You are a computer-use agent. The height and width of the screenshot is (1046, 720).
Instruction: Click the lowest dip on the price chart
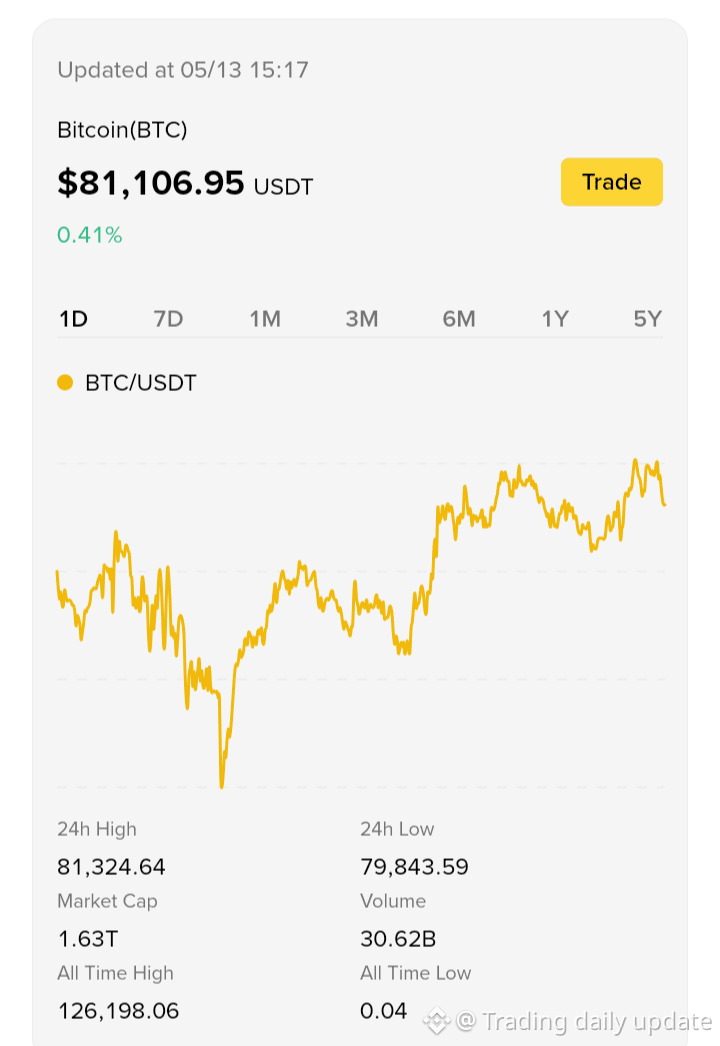[222, 785]
